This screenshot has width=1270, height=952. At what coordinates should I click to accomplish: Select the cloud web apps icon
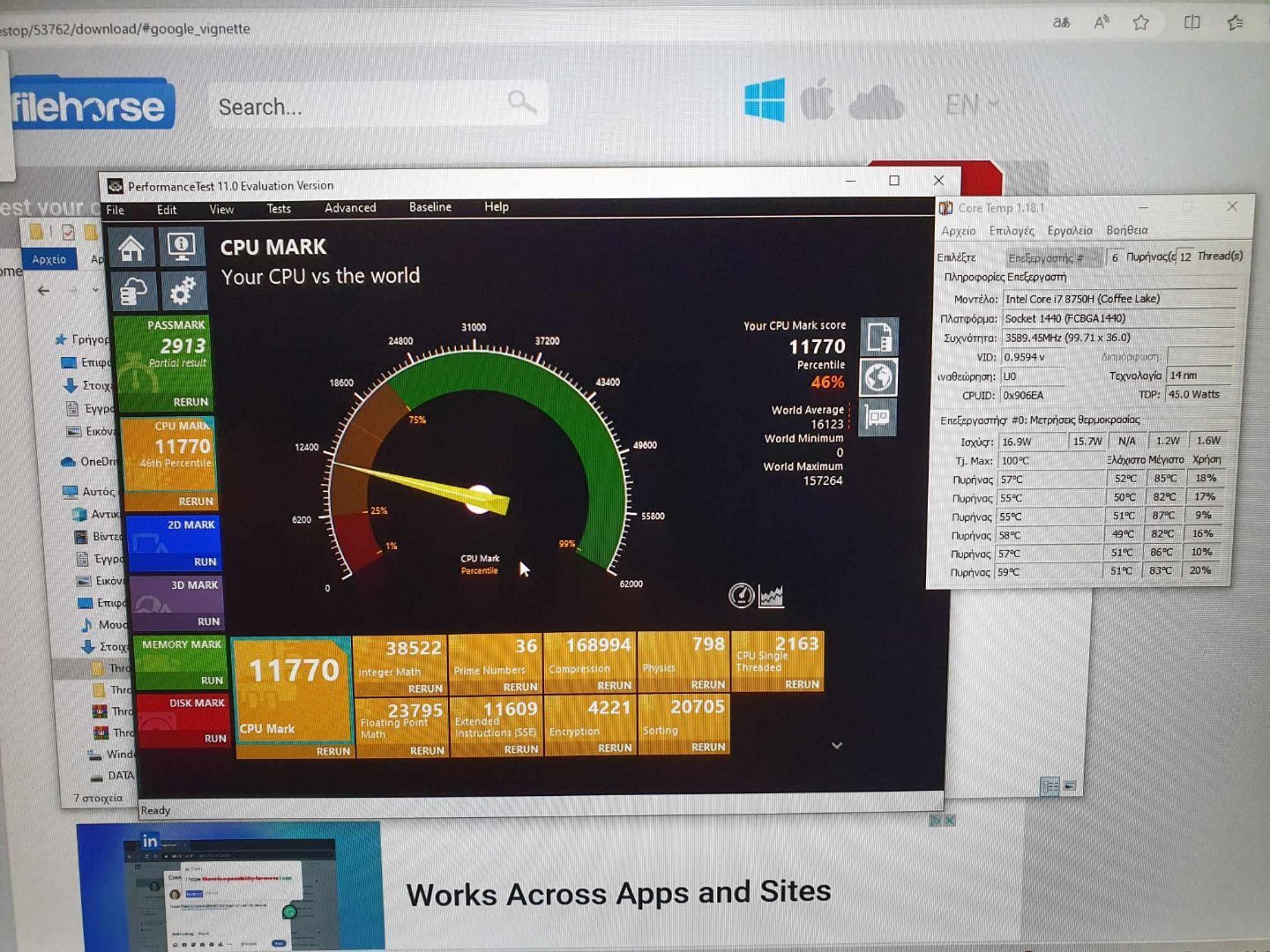tap(876, 103)
